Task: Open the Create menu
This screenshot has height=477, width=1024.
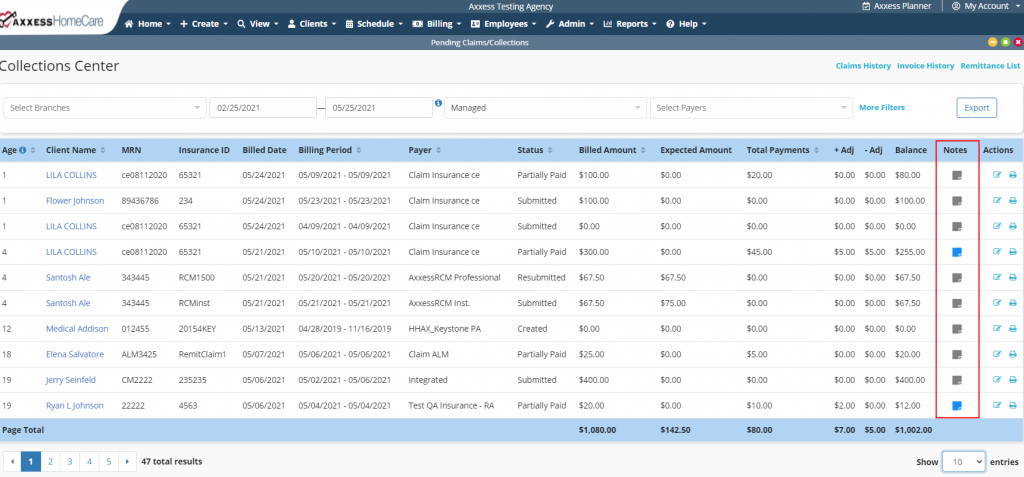Action: click(204, 24)
